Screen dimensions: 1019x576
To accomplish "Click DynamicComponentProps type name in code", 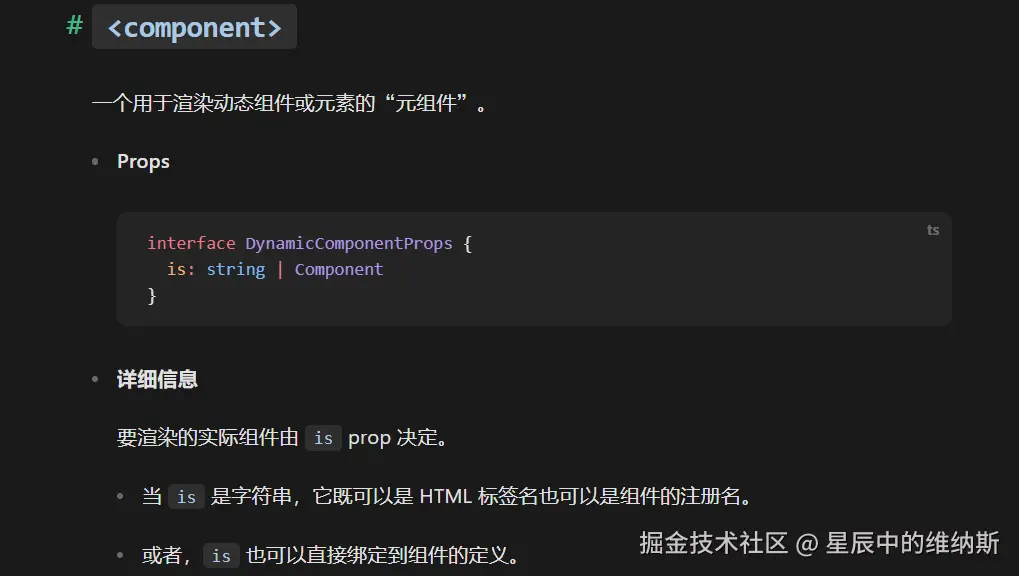I will [x=348, y=243].
